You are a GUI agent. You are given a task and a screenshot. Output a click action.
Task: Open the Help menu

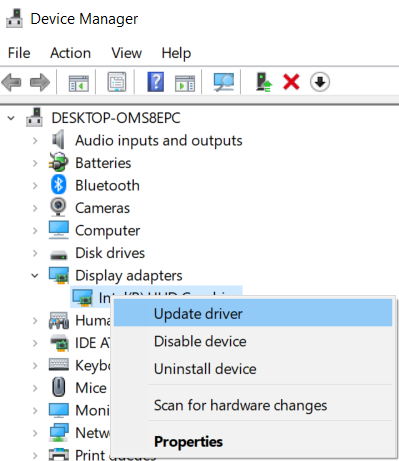tap(176, 53)
